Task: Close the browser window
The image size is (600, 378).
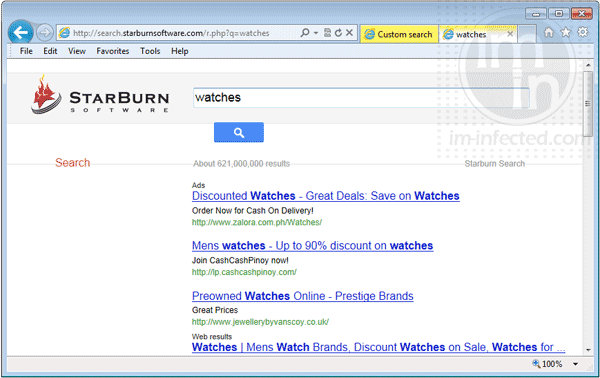Action: (x=582, y=14)
